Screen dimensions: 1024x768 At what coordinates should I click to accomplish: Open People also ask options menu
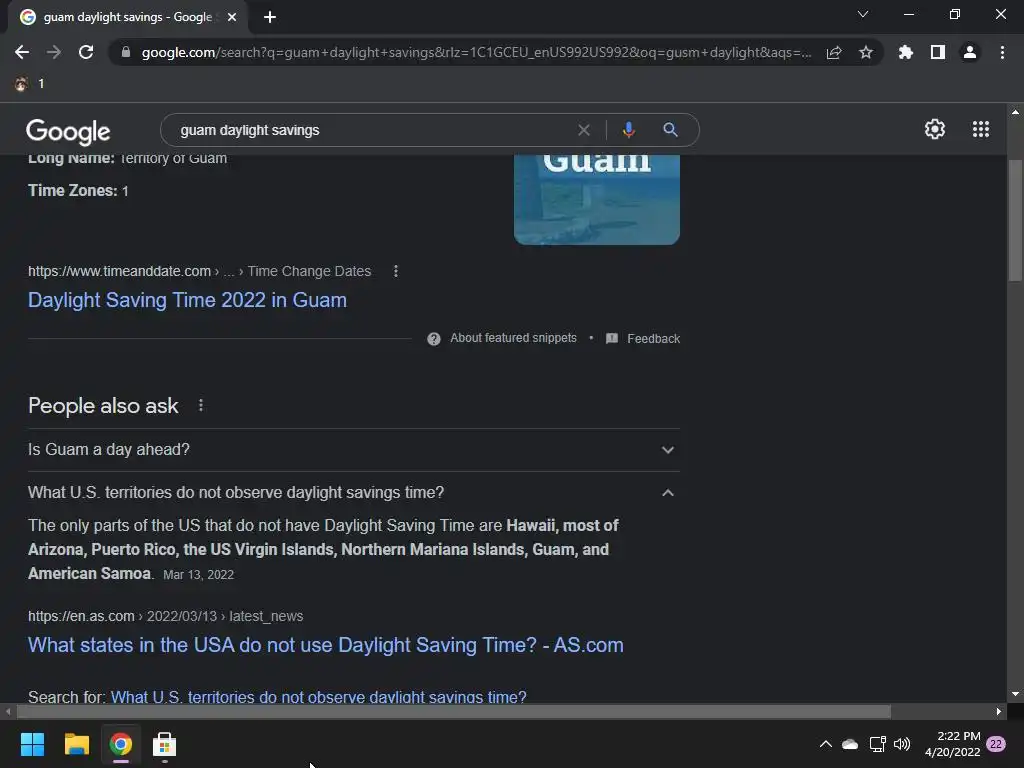click(200, 406)
